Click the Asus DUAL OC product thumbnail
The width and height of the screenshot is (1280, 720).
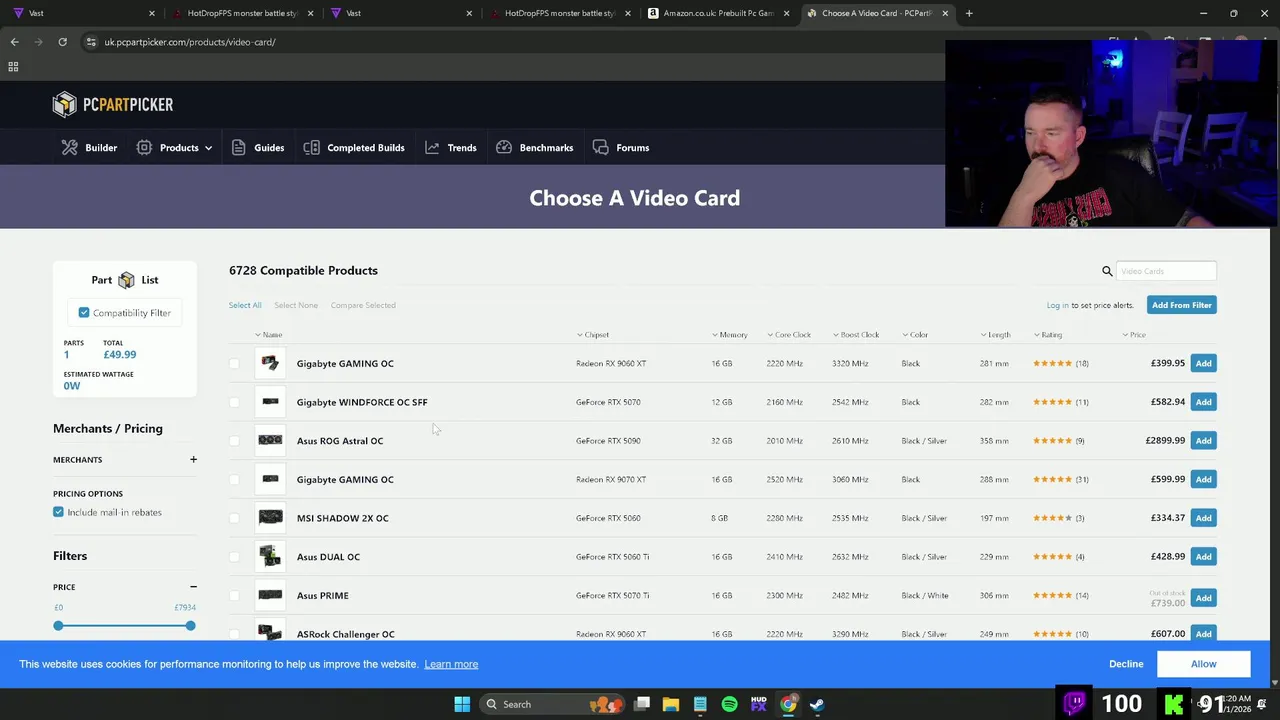pos(270,556)
